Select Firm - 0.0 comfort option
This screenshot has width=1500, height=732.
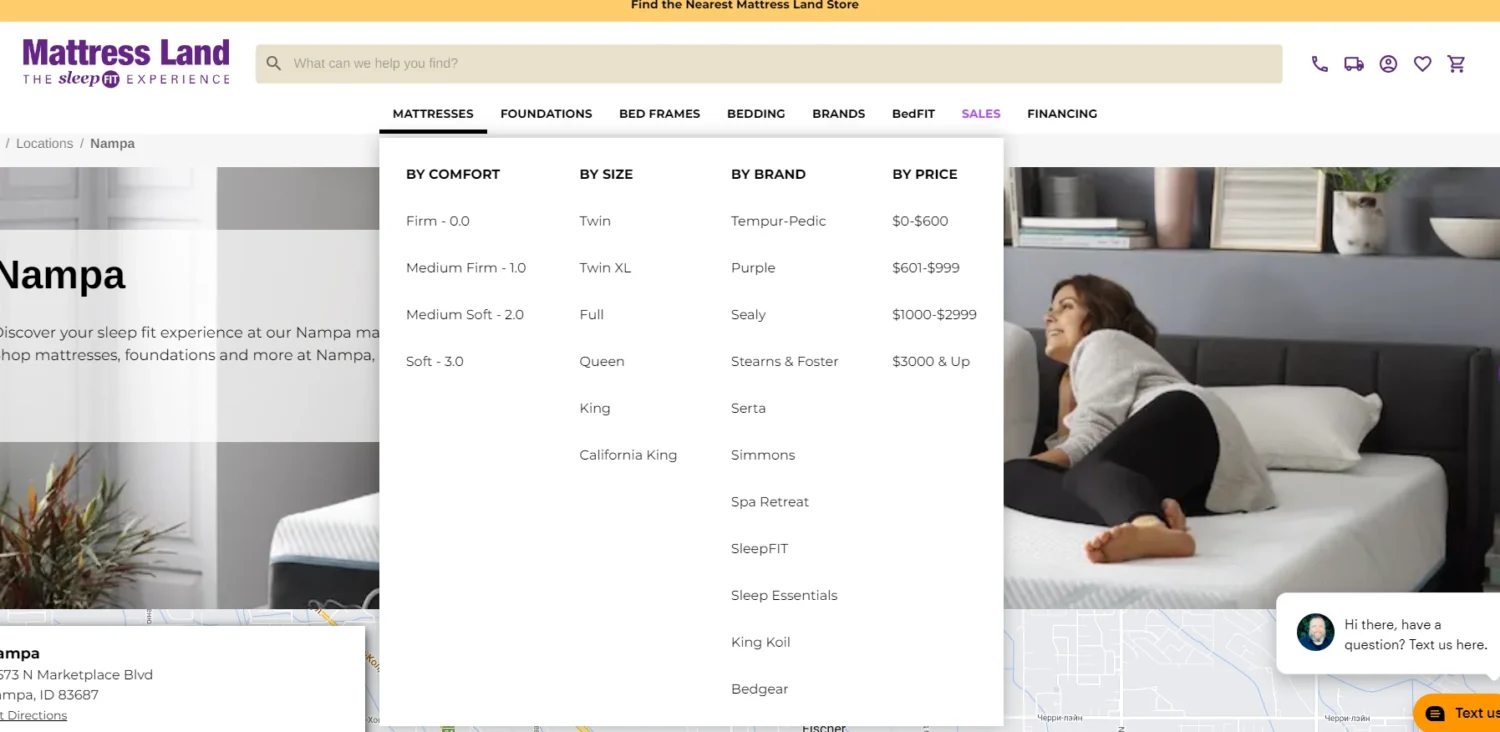[x=438, y=221]
